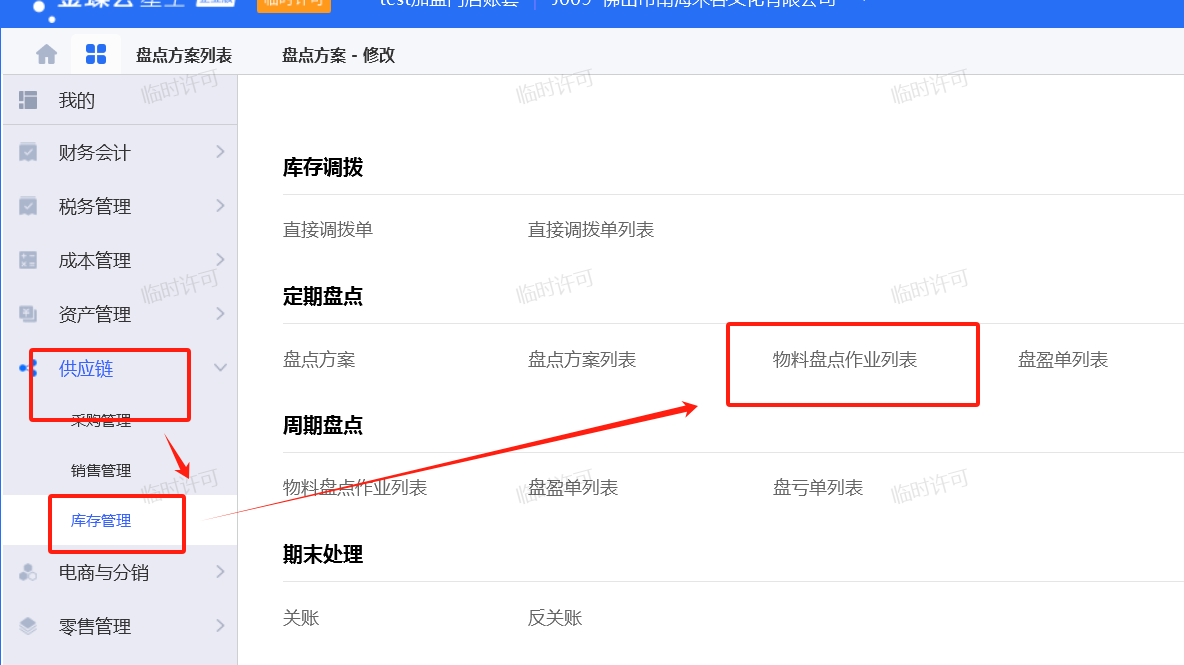Click the 成本管理 sidebar icon
1184x665 pixels.
tap(28, 260)
